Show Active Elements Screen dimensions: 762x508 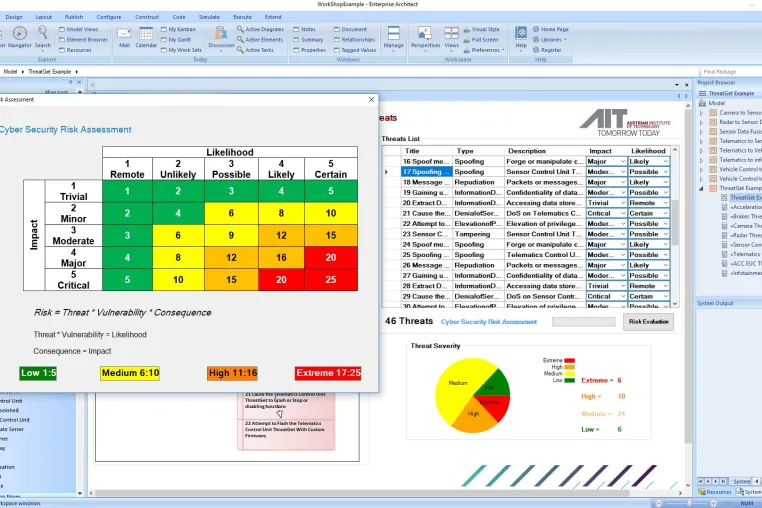[x=260, y=39]
